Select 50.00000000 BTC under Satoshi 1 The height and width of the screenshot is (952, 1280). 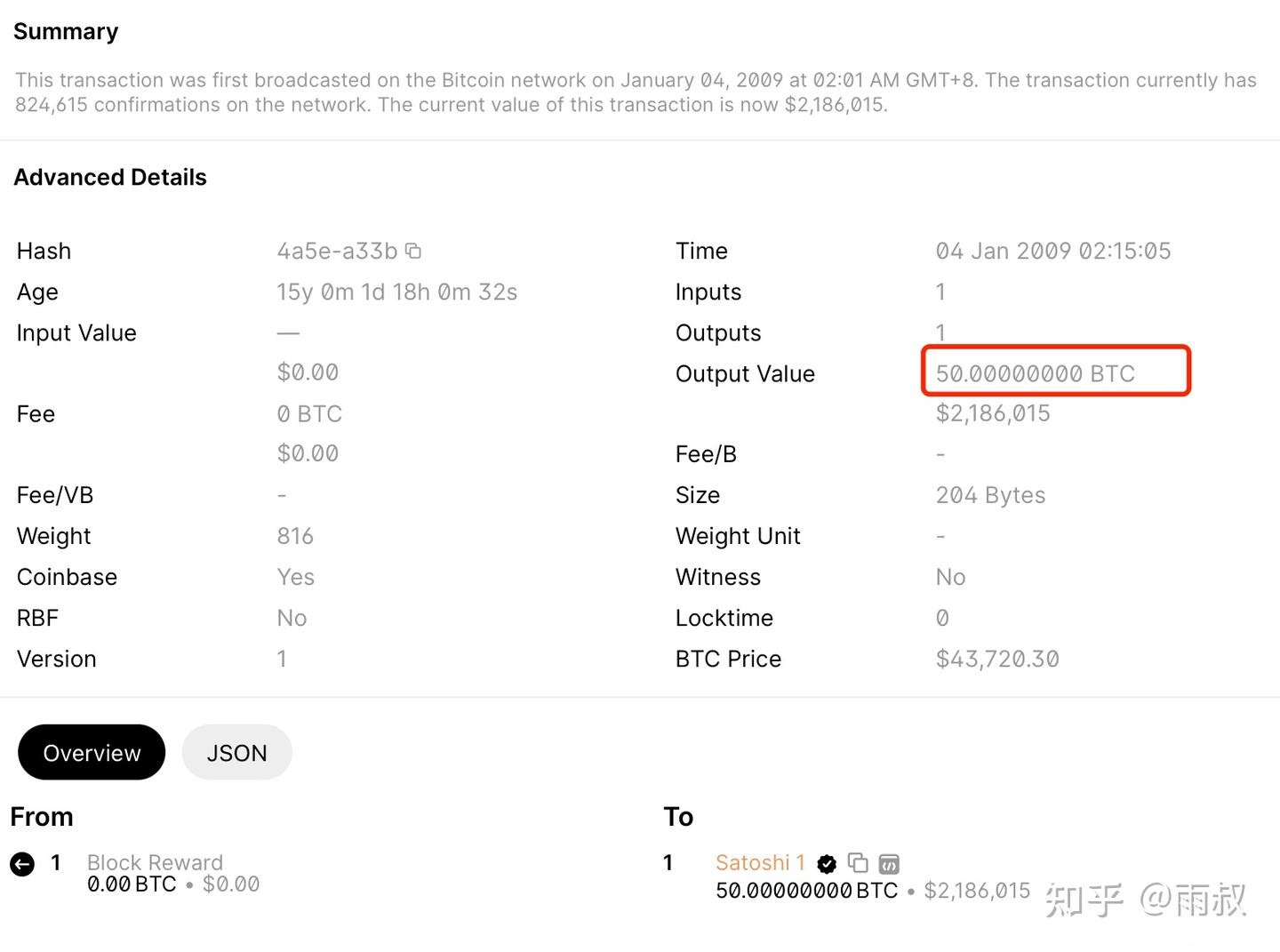coord(807,891)
